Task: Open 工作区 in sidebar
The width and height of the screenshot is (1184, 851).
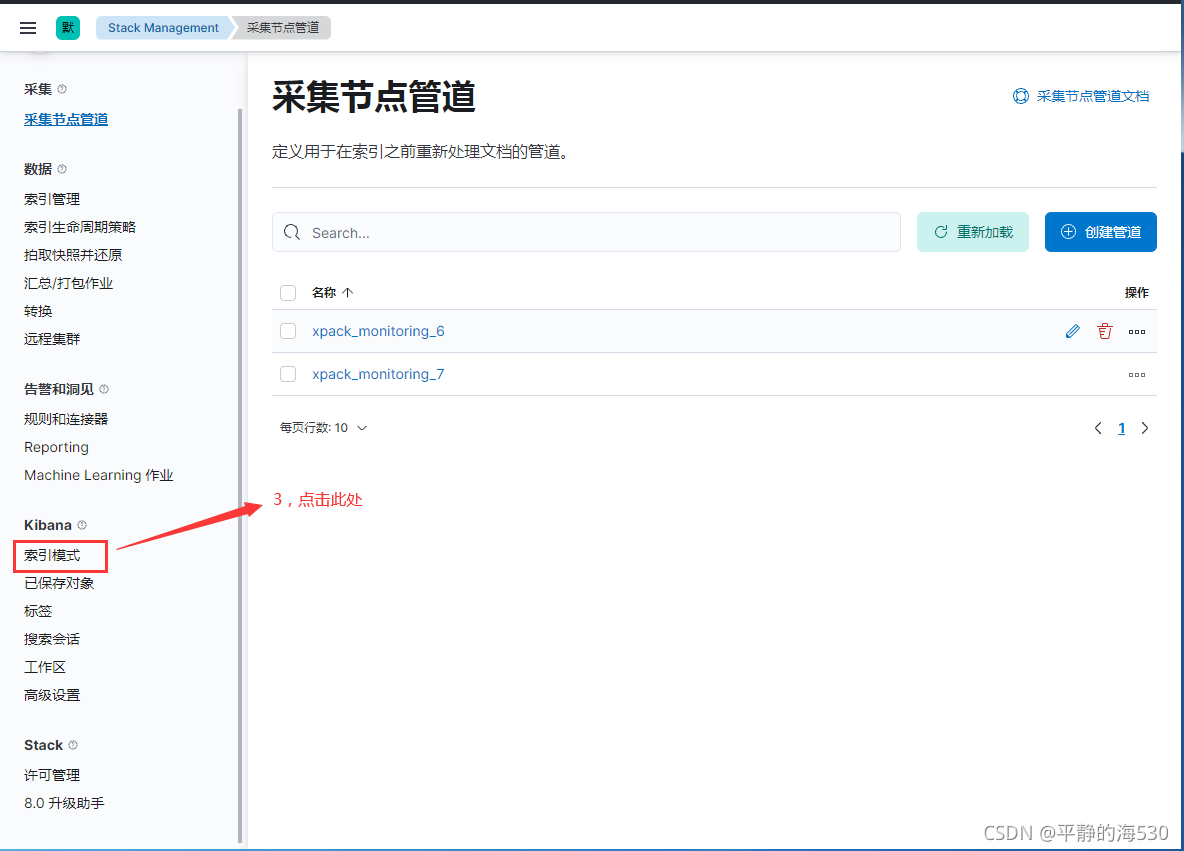Action: (45, 668)
